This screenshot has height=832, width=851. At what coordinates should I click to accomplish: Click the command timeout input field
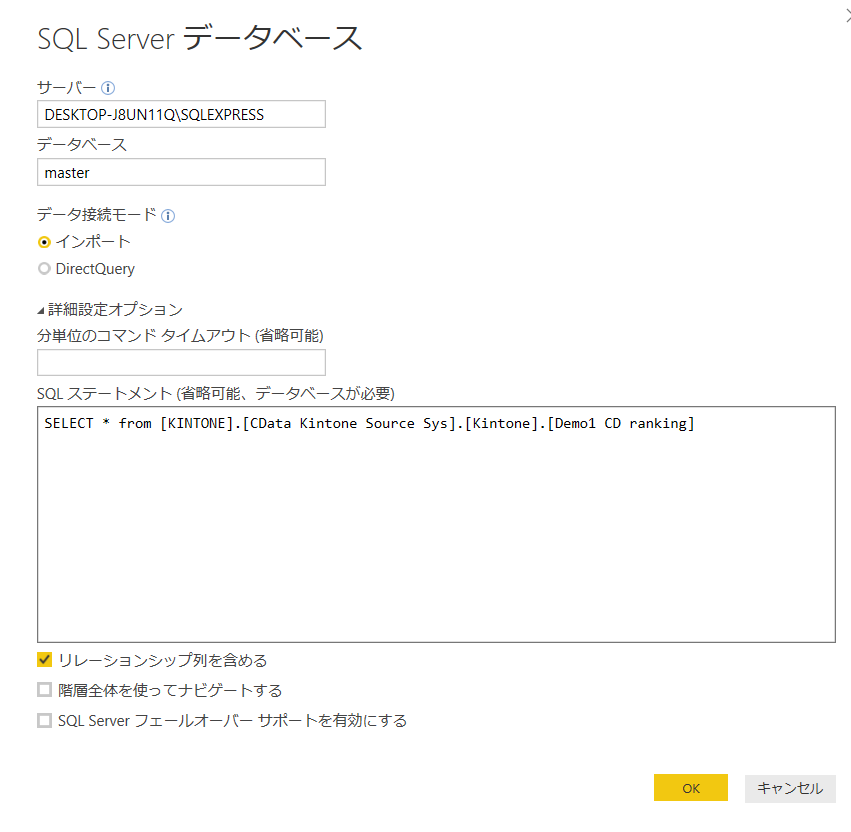180,361
